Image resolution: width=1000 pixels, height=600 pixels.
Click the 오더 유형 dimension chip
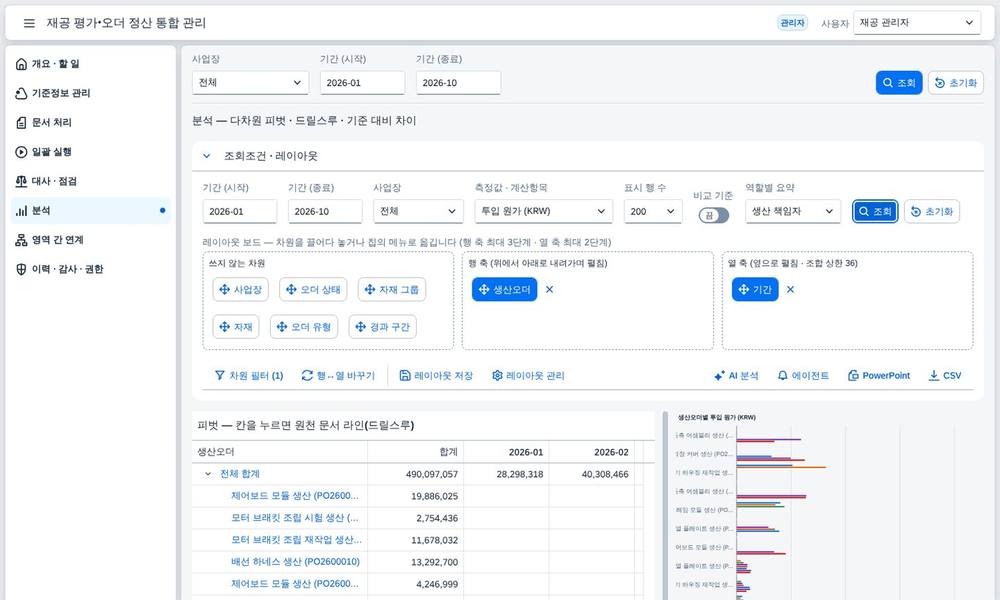click(304, 326)
